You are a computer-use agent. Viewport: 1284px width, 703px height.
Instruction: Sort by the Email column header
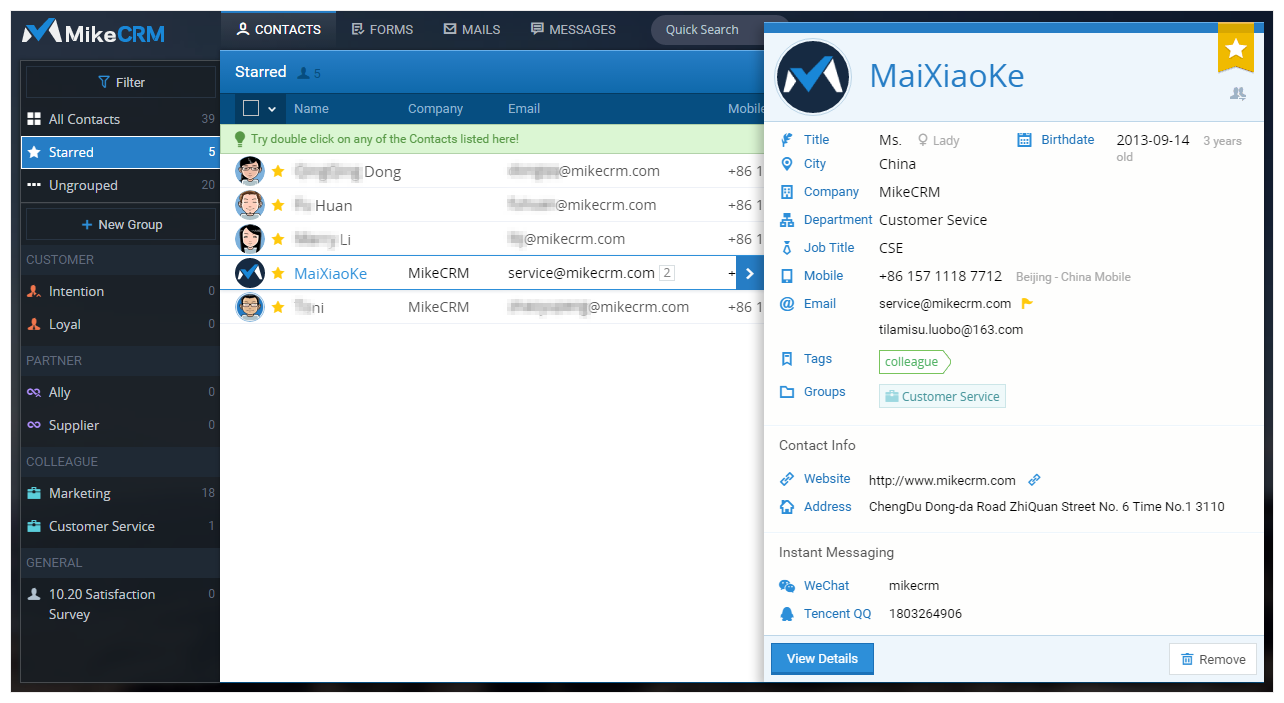pyautogui.click(x=523, y=109)
